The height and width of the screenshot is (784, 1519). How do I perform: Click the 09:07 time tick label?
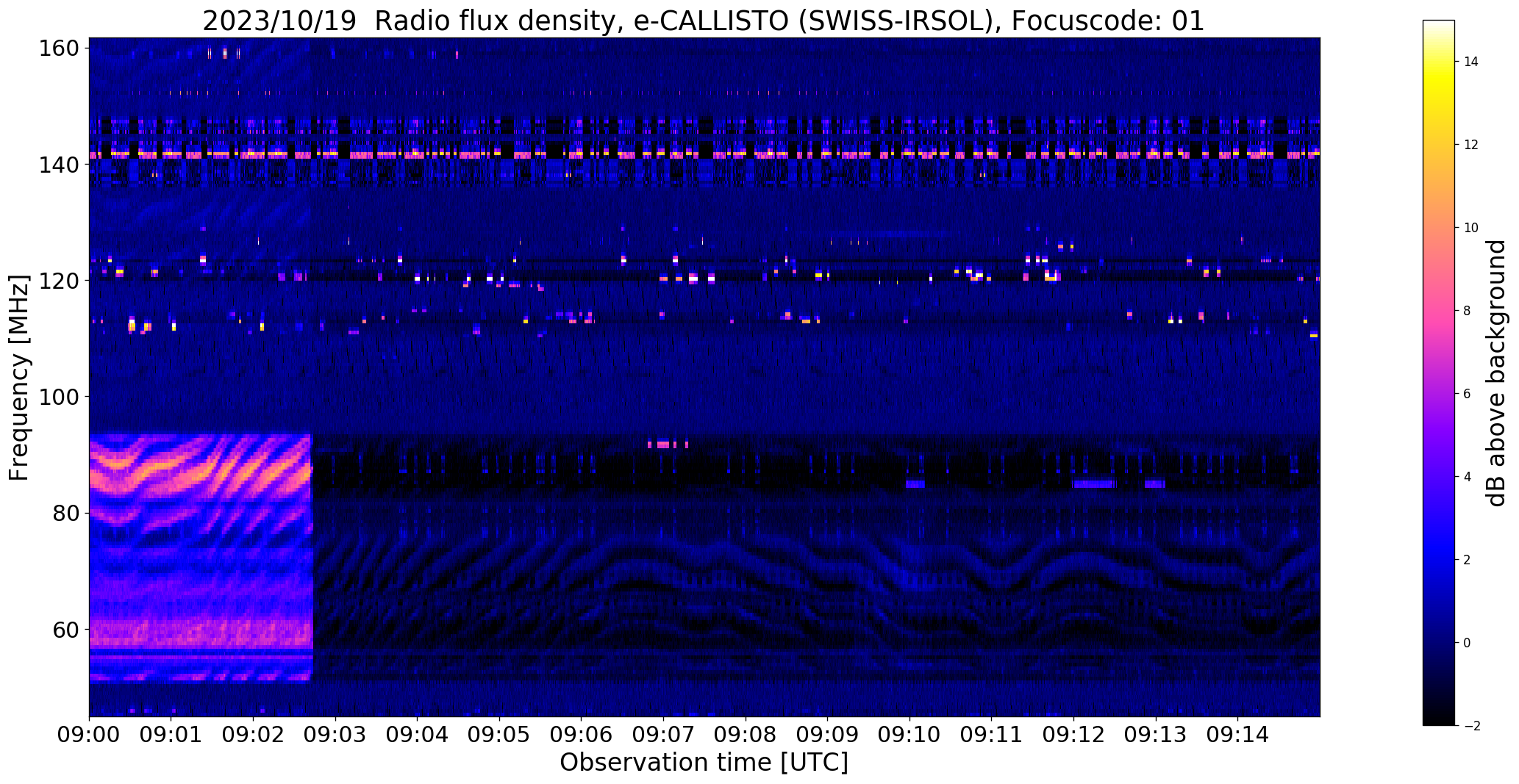pyautogui.click(x=664, y=736)
